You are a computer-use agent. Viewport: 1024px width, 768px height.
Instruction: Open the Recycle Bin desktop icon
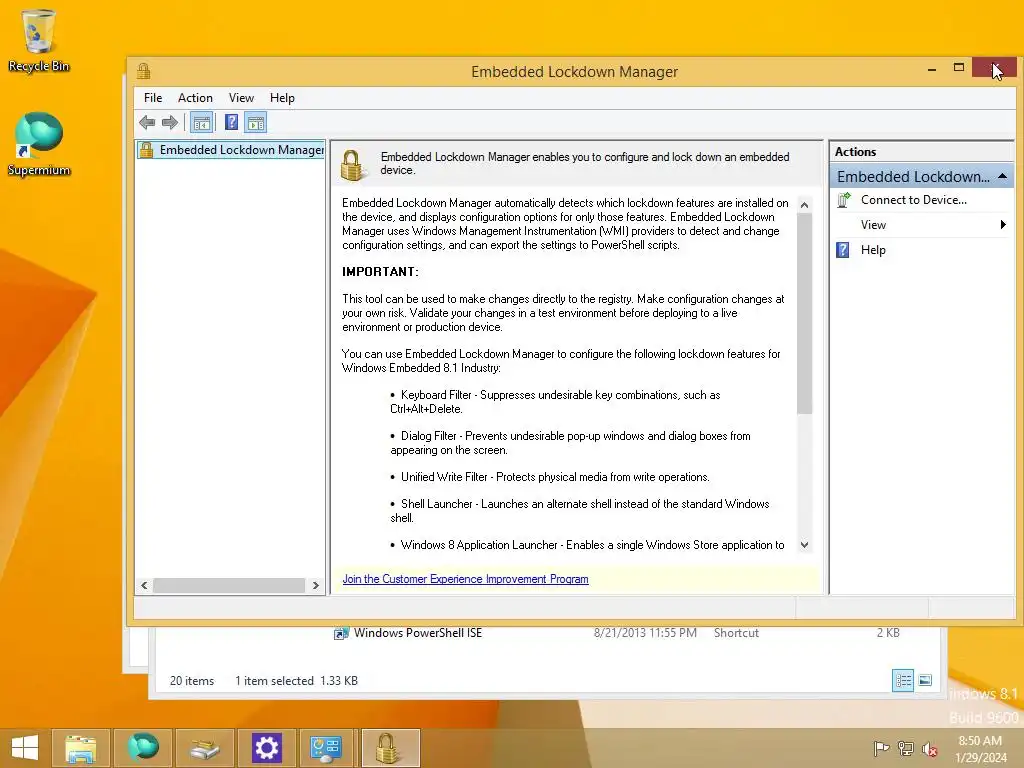click(39, 40)
